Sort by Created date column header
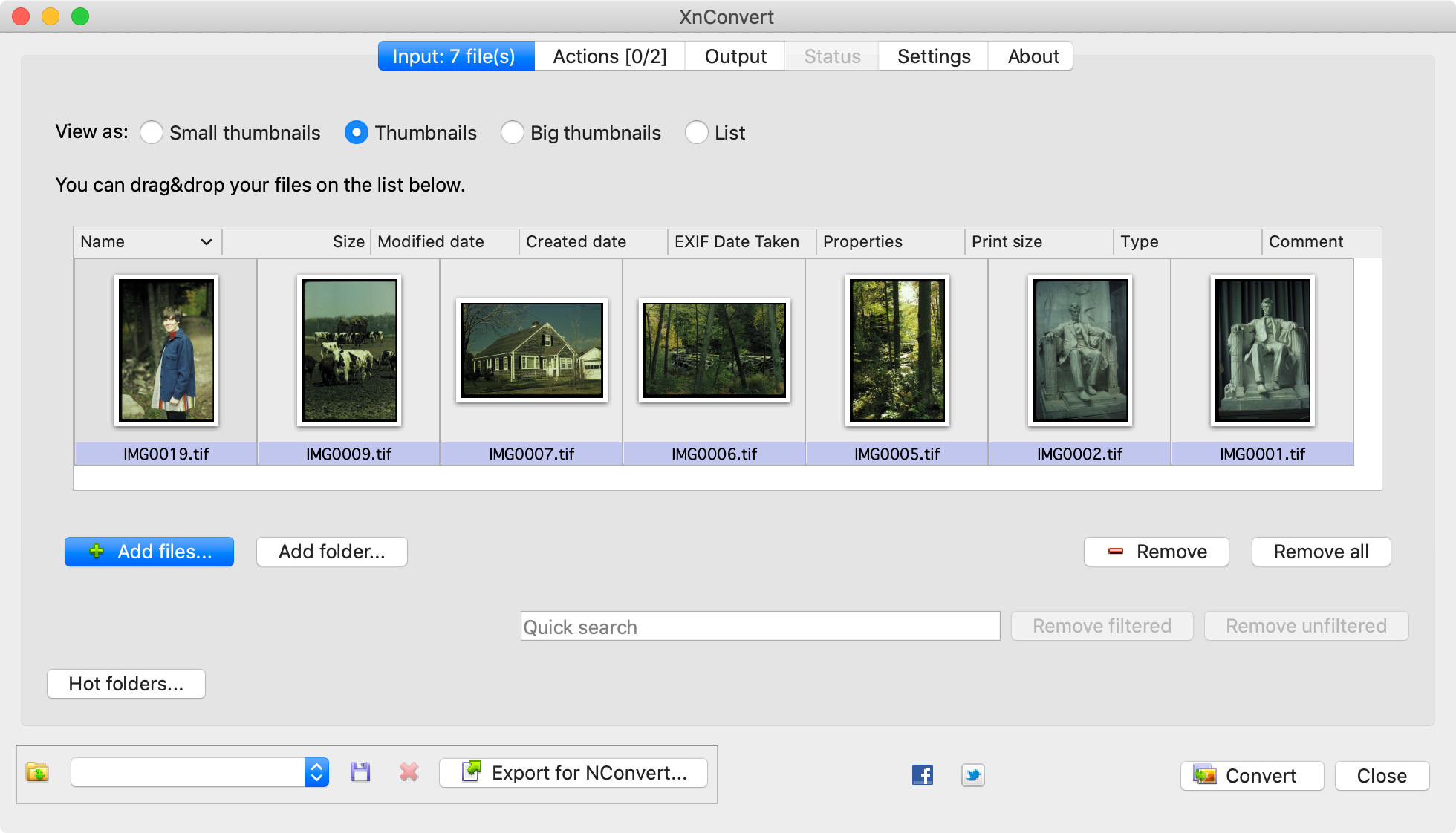 pos(594,242)
